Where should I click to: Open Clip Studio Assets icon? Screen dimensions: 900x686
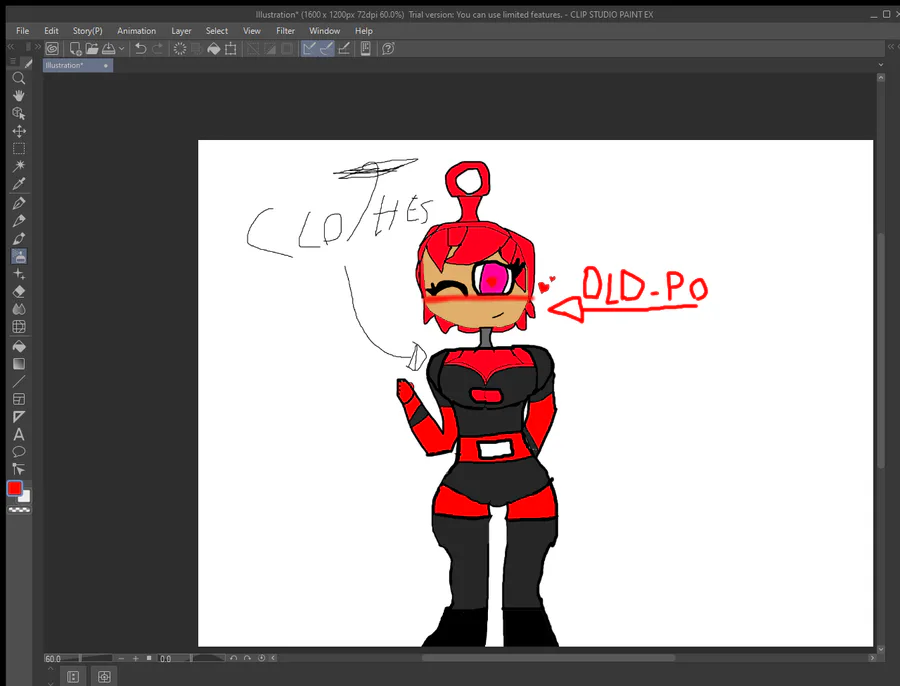click(x=366, y=49)
